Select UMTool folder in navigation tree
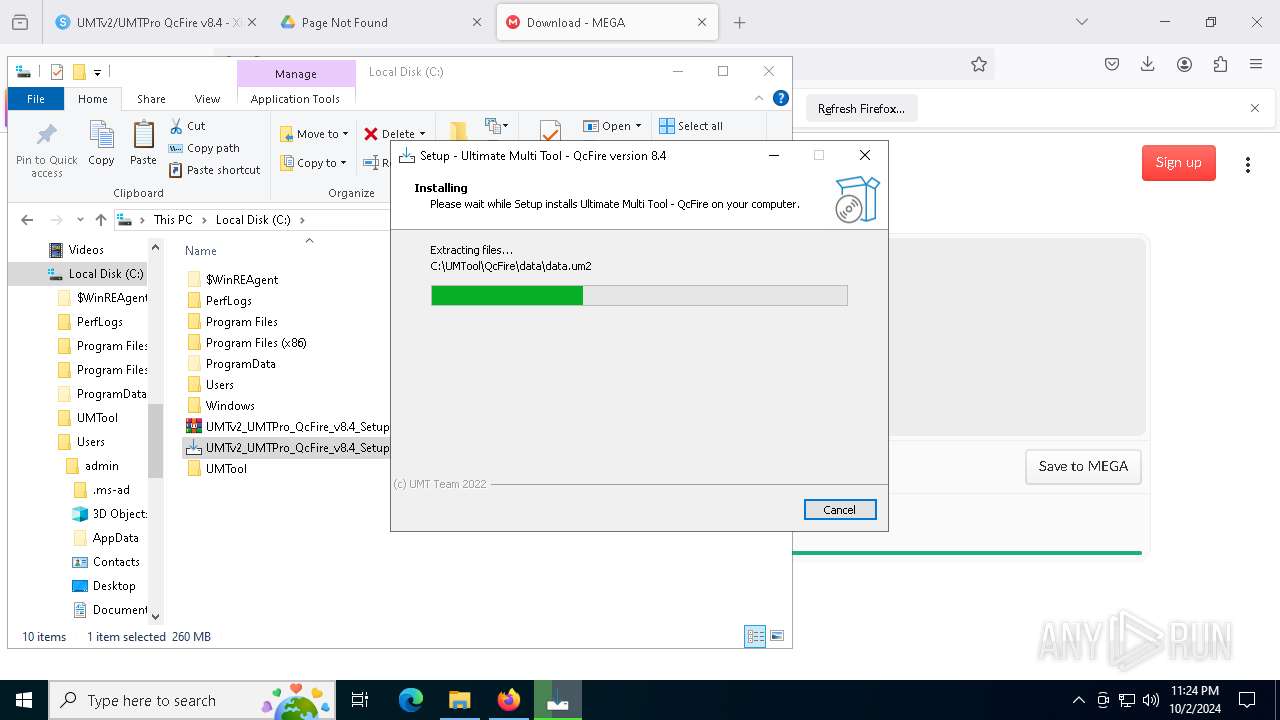The width and height of the screenshot is (1280, 720). coord(97,418)
